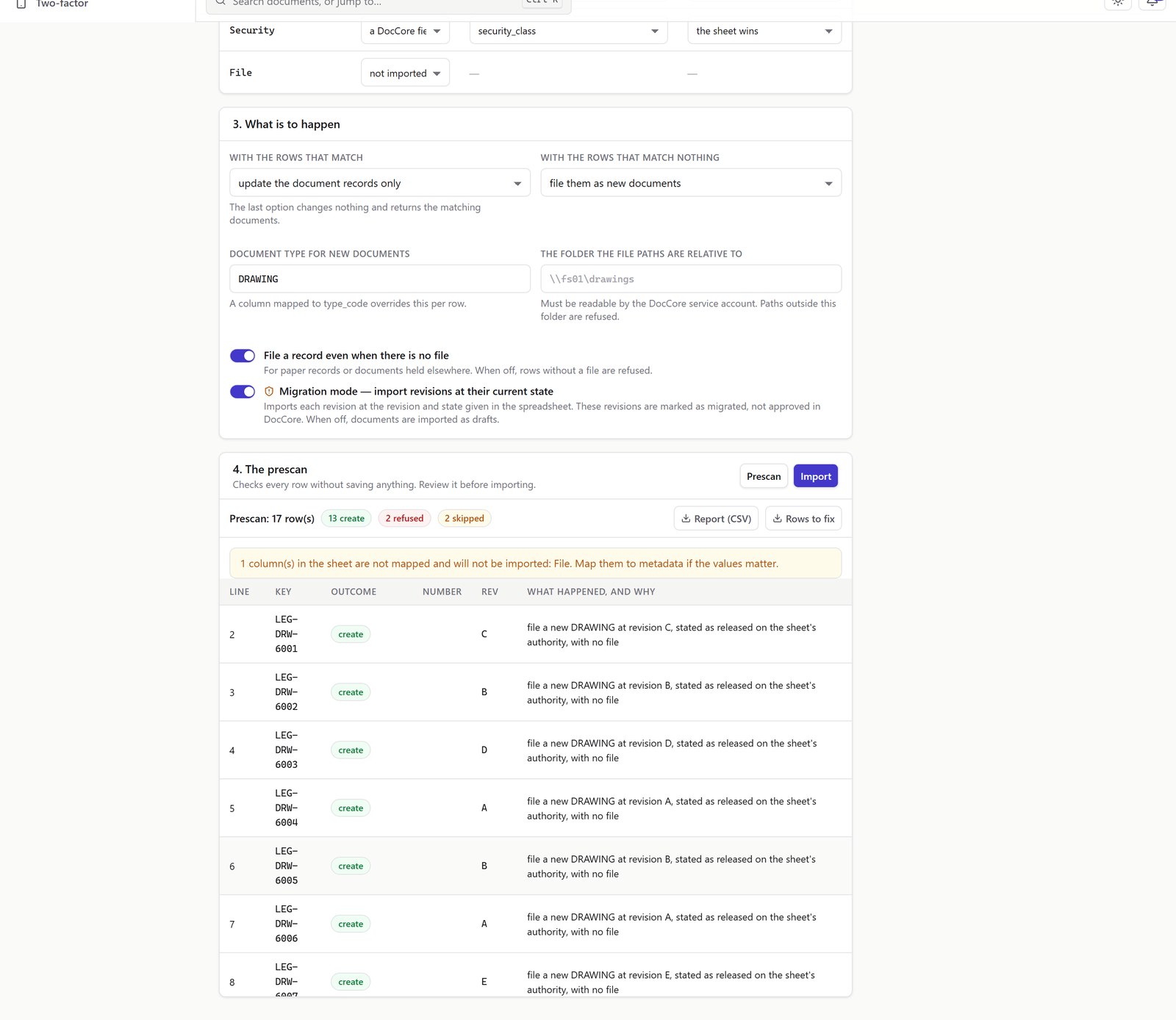
Task: Open the security_class column dropdown
Action: tap(568, 31)
